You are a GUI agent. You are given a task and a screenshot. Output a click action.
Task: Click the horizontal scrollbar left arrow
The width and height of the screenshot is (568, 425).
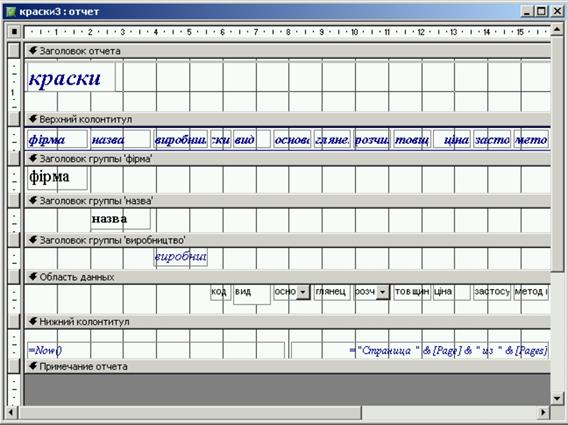(x=11, y=412)
